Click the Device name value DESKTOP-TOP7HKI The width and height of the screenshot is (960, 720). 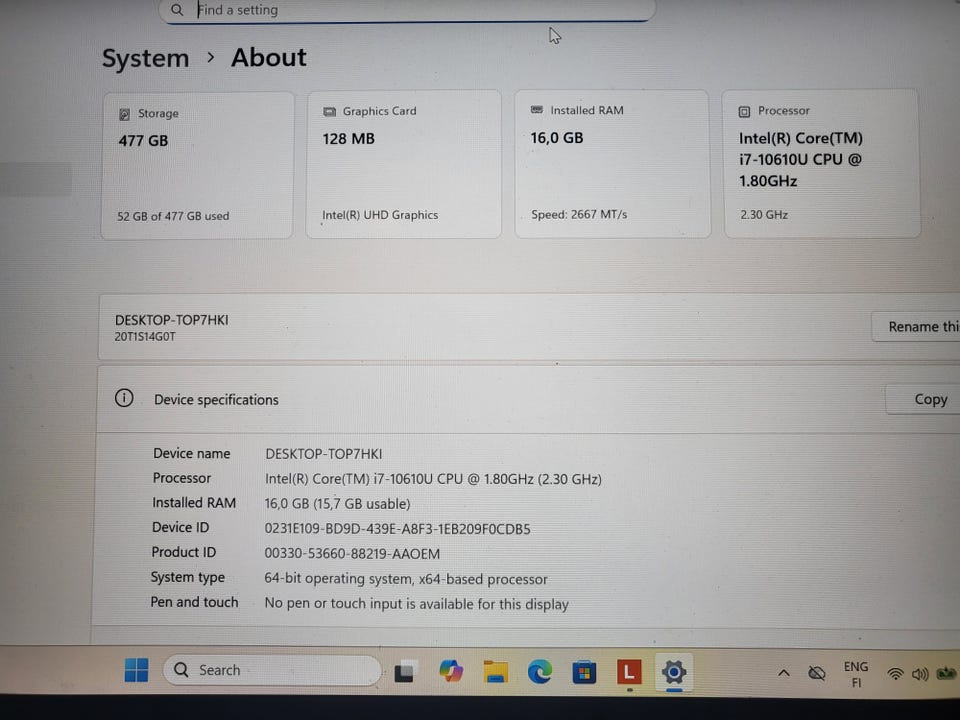pyautogui.click(x=323, y=454)
